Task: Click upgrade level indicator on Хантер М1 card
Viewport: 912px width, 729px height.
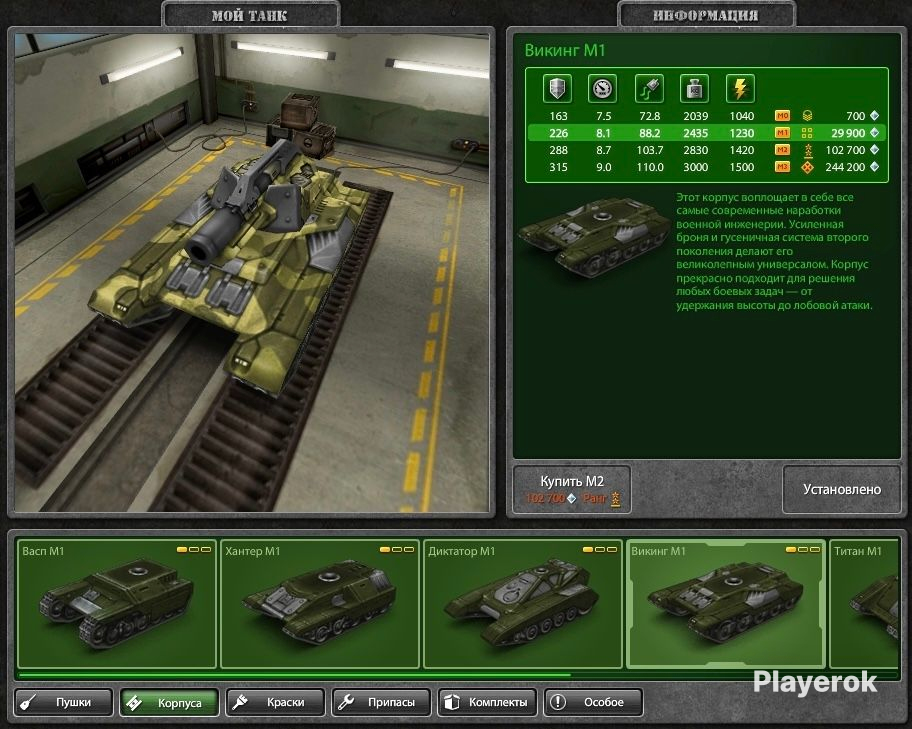Action: [397, 549]
